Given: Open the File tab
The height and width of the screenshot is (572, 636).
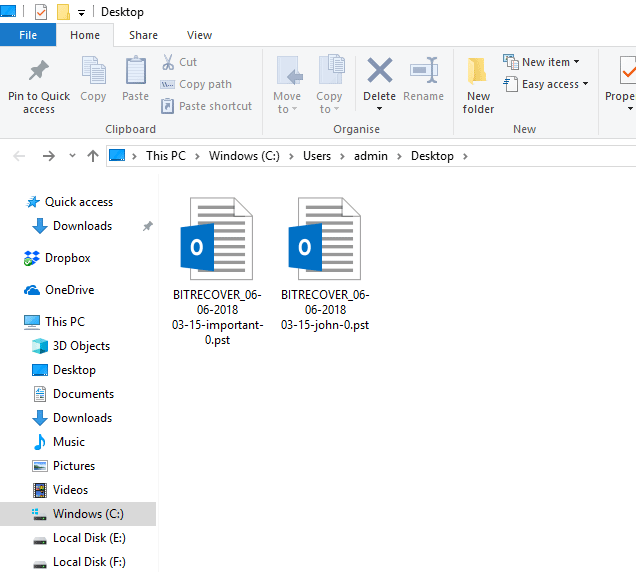Looking at the screenshot, I should (x=28, y=35).
